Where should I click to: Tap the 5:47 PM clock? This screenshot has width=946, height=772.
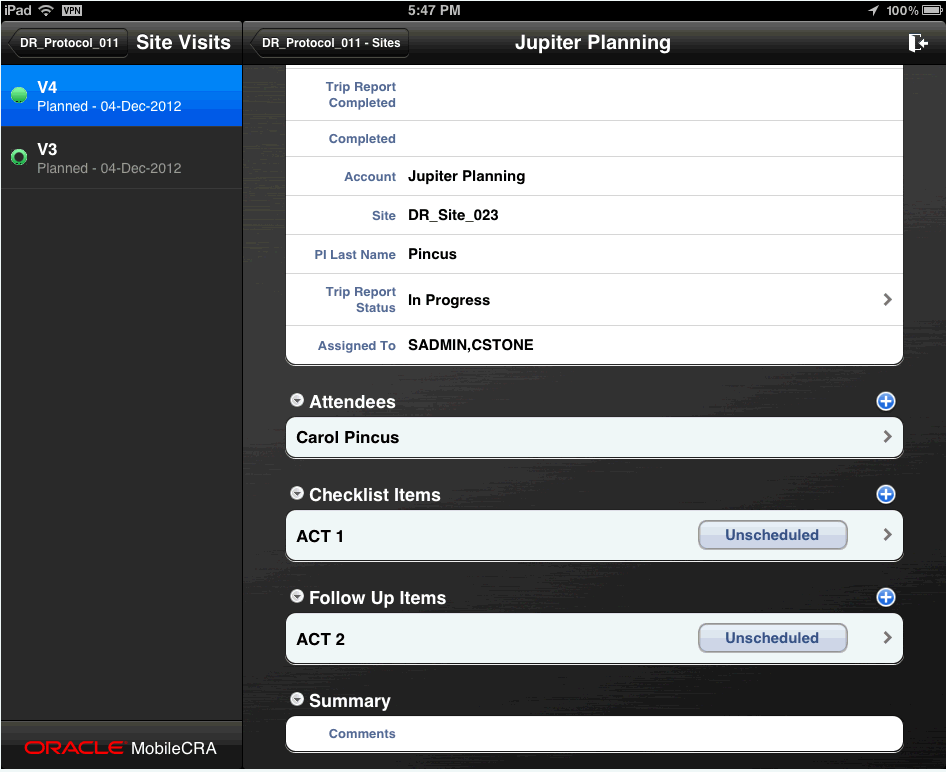click(x=434, y=10)
